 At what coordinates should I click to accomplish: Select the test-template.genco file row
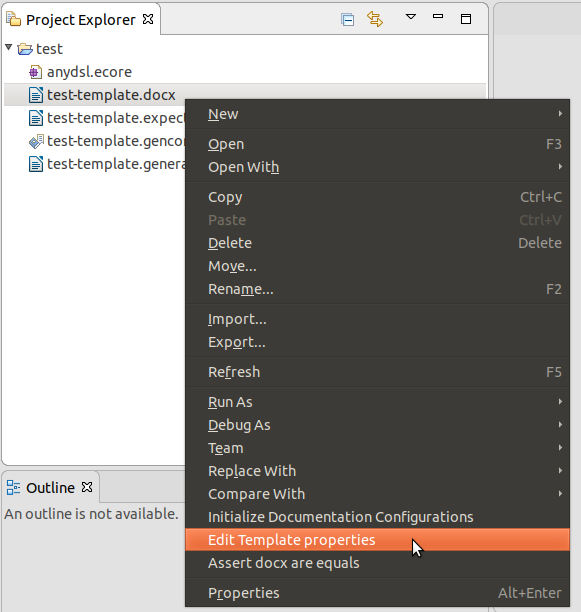click(95, 141)
